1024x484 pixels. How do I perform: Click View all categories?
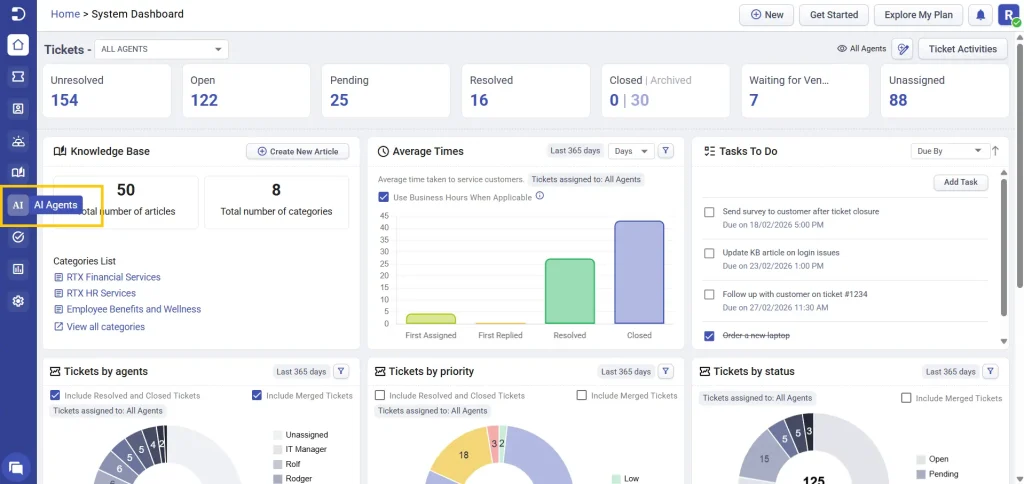pyautogui.click(x=105, y=327)
